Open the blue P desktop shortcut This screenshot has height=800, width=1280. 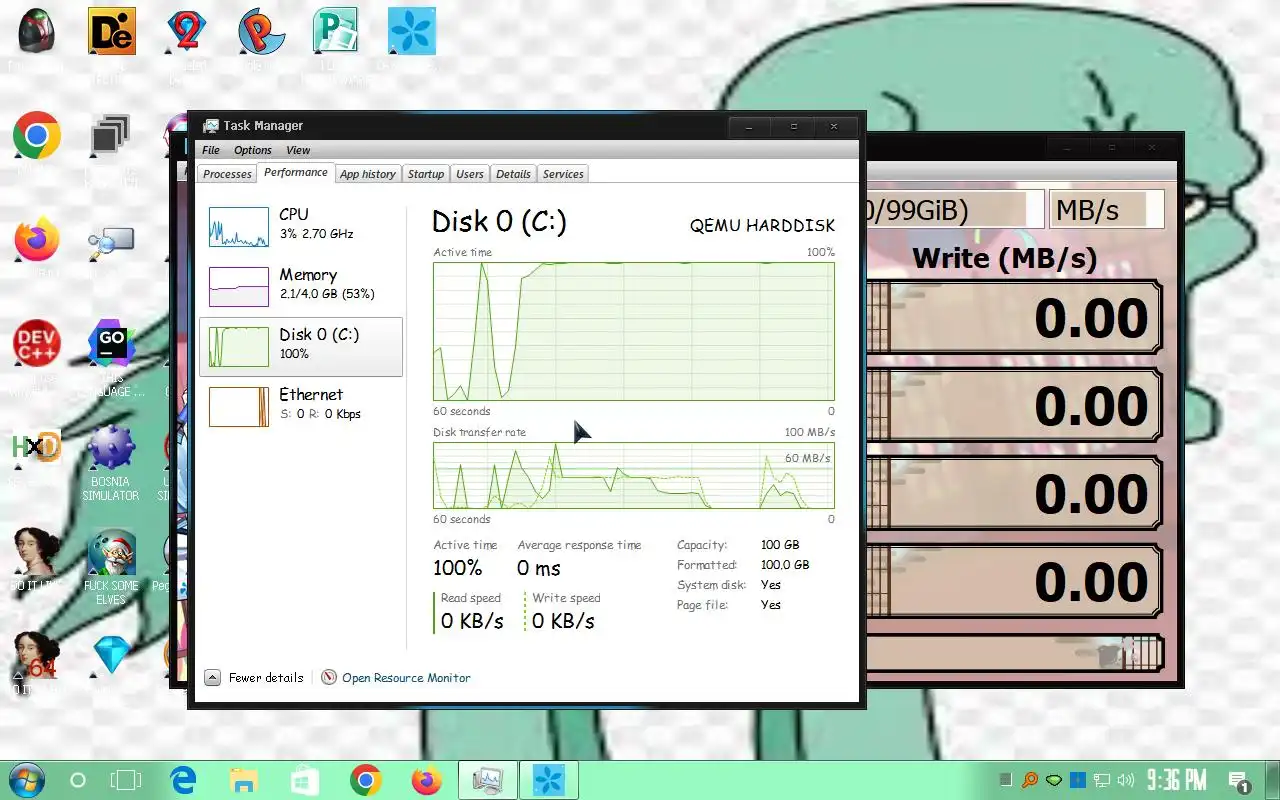261,32
